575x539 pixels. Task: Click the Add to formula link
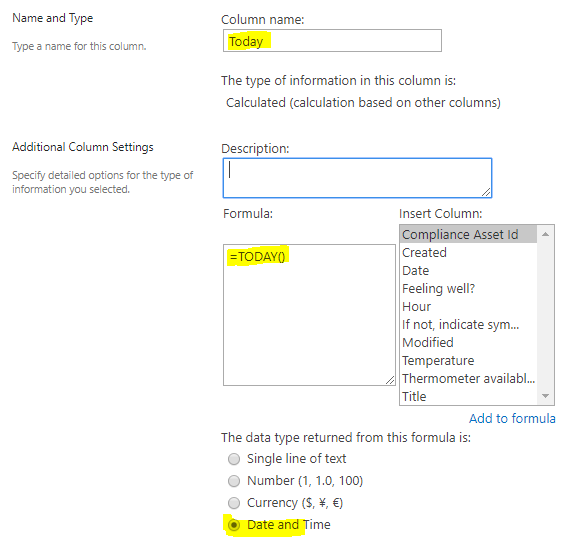point(512,418)
